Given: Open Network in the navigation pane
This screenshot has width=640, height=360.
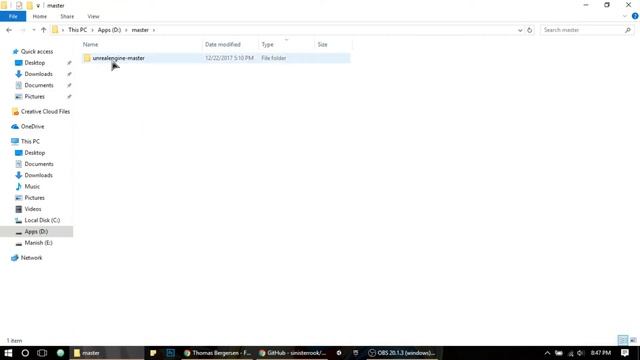Looking at the screenshot, I should (31, 258).
